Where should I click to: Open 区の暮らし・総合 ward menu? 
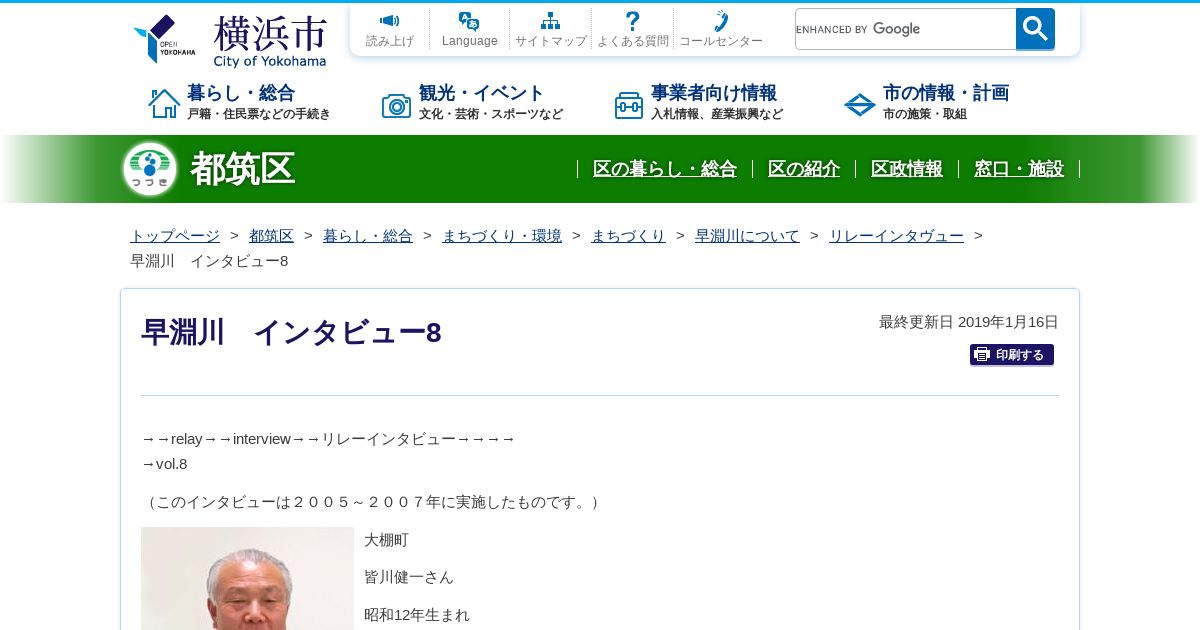[x=664, y=169]
